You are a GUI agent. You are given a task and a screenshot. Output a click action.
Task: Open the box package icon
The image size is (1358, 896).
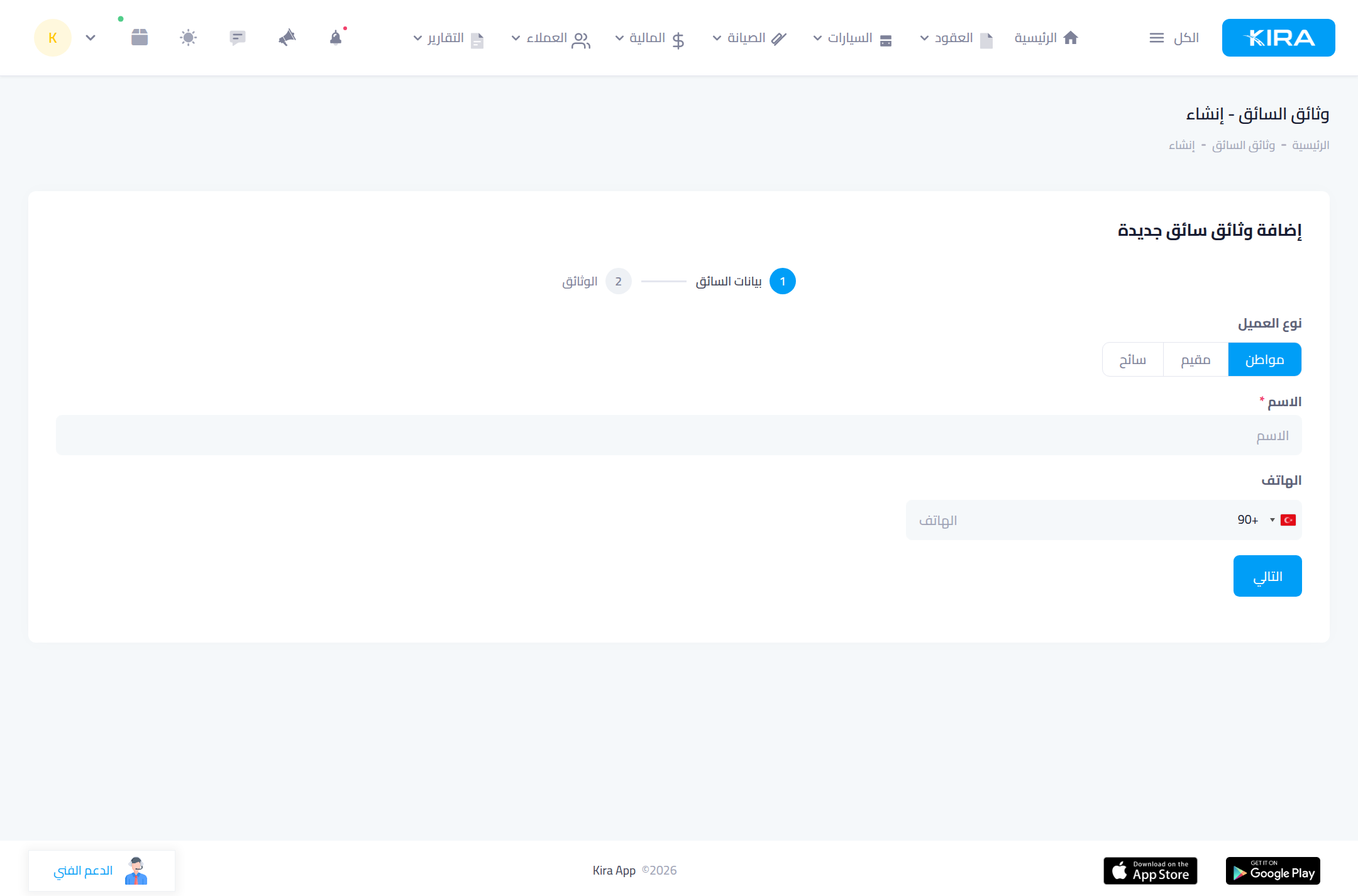[140, 37]
